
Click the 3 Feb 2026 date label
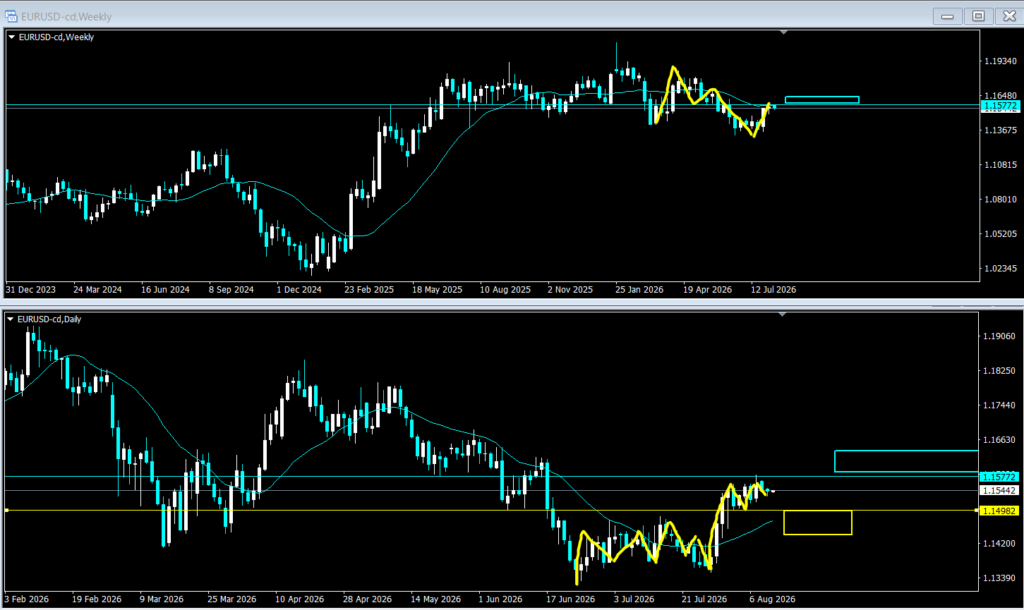(27, 599)
